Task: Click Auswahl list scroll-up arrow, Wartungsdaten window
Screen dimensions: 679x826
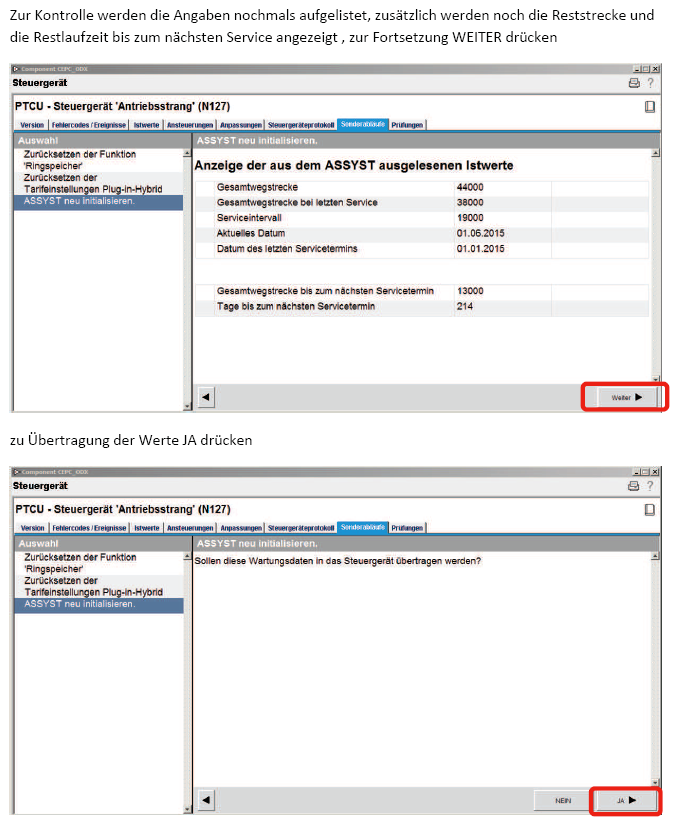Action: click(188, 556)
